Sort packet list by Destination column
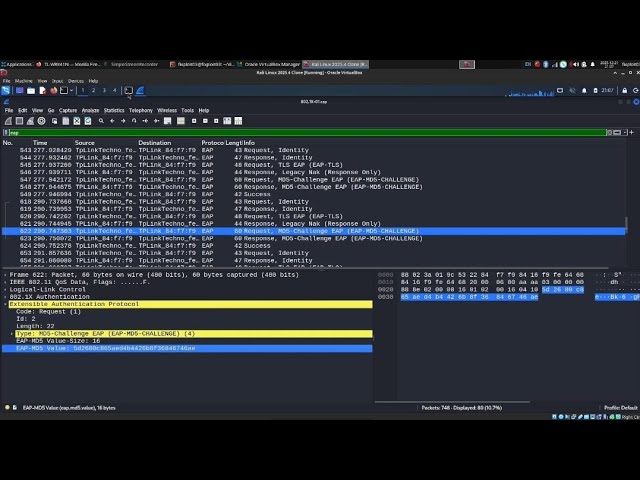The height and width of the screenshot is (480, 640). pyautogui.click(x=154, y=143)
